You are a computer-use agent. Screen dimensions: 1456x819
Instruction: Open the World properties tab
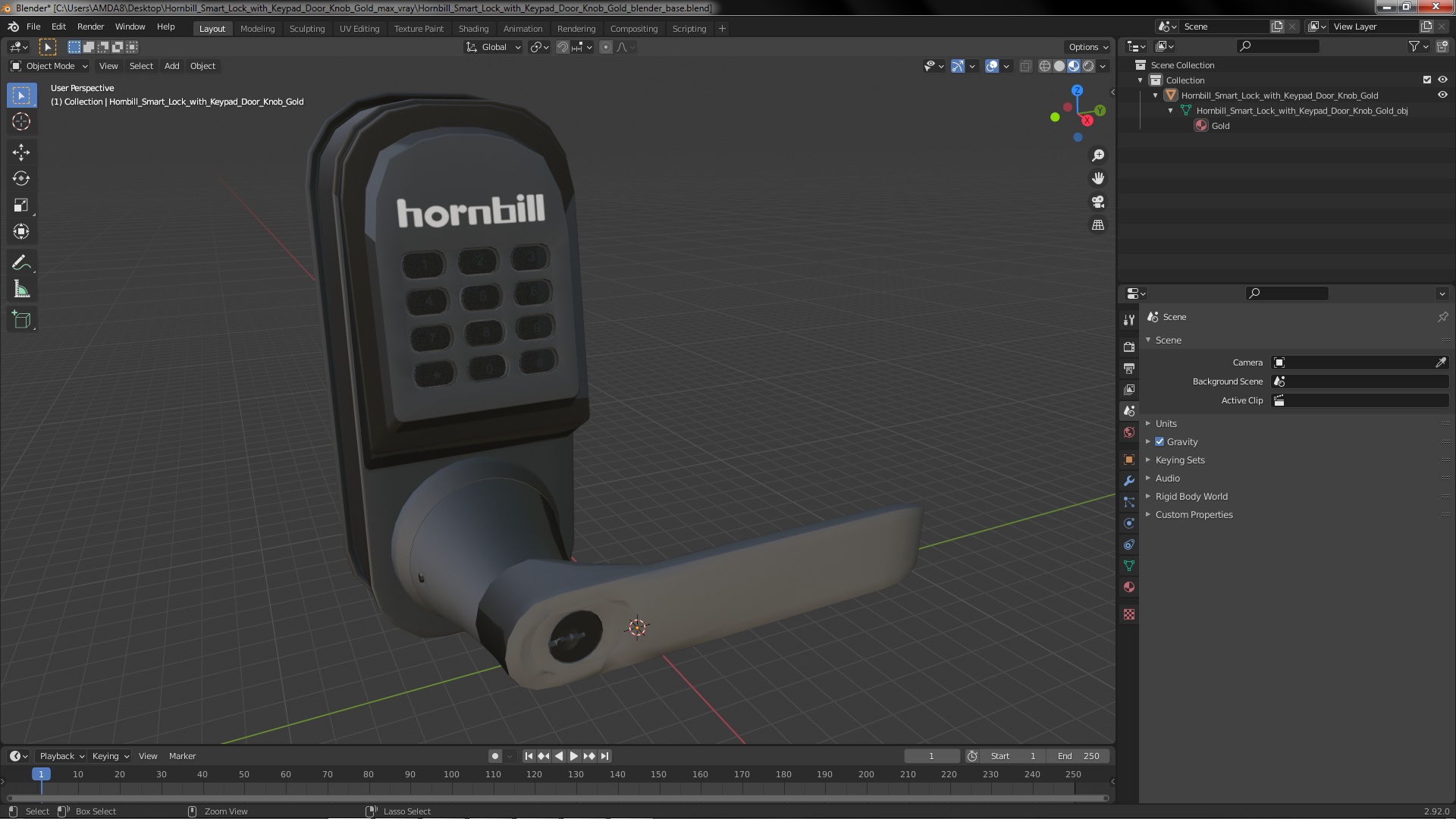[1128, 432]
